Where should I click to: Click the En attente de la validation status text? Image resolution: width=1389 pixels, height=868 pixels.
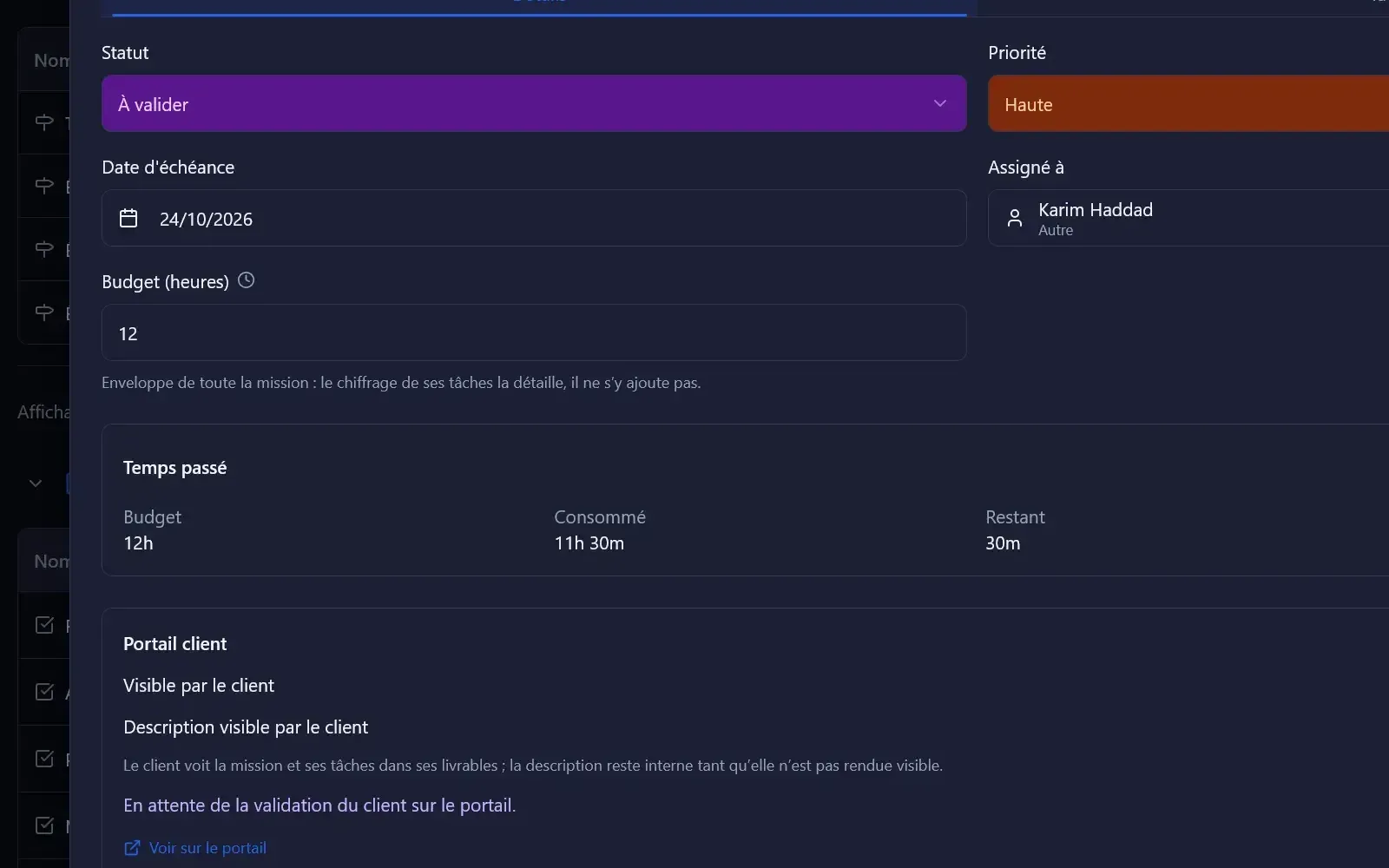[319, 806]
